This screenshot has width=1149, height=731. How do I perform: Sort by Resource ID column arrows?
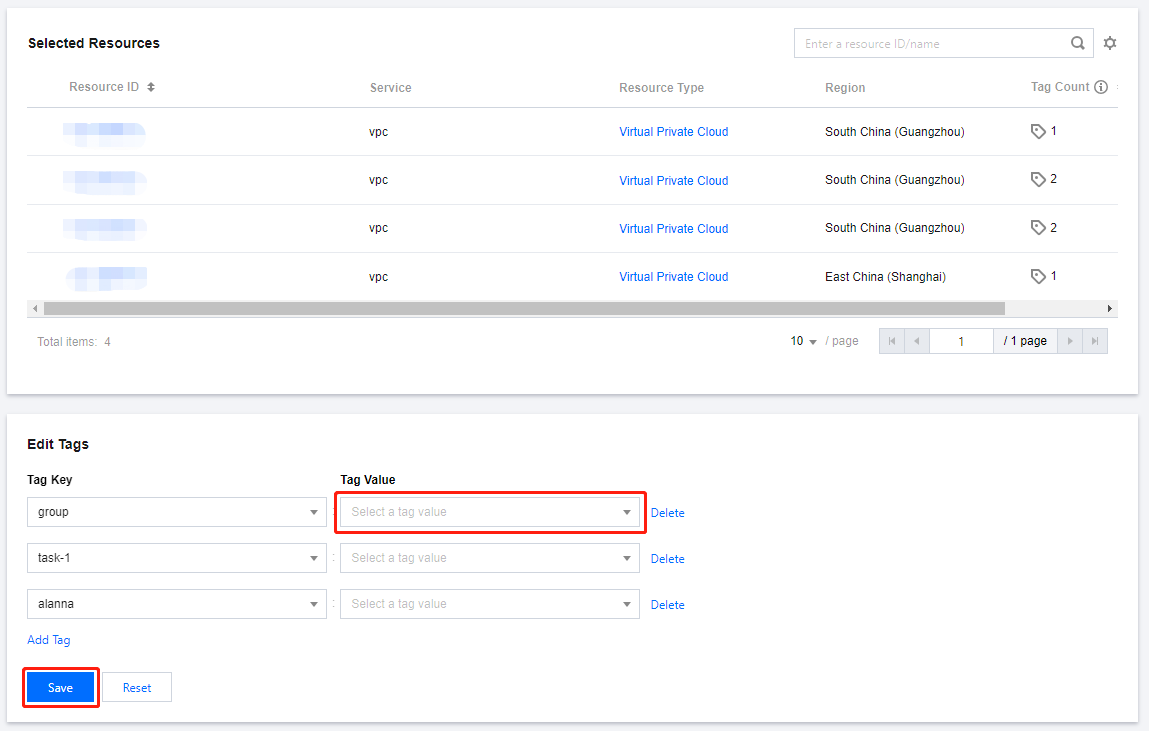(151, 87)
